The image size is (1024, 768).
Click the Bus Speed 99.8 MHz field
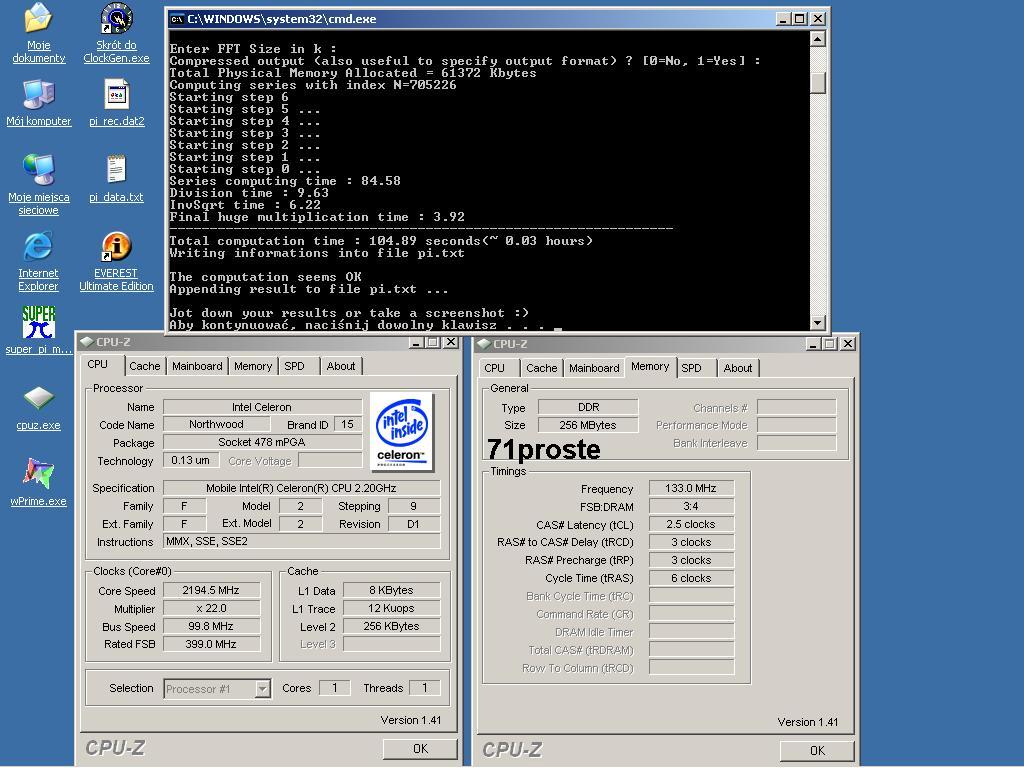click(x=212, y=626)
